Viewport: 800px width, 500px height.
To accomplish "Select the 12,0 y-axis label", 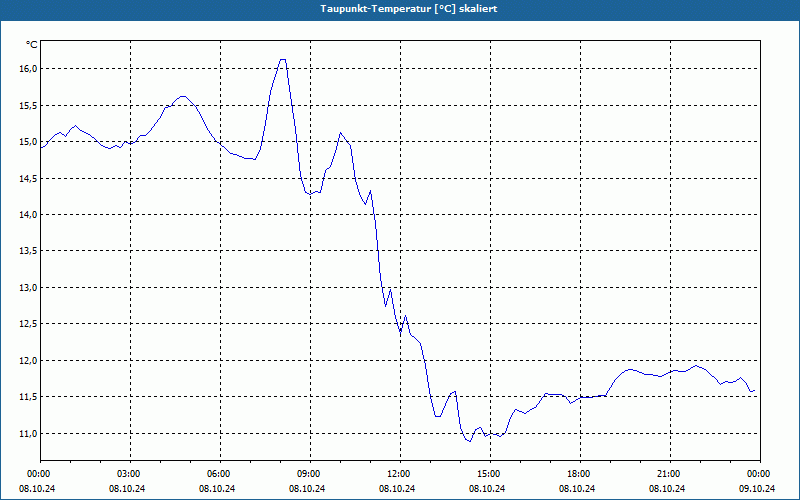I will (x=29, y=361).
